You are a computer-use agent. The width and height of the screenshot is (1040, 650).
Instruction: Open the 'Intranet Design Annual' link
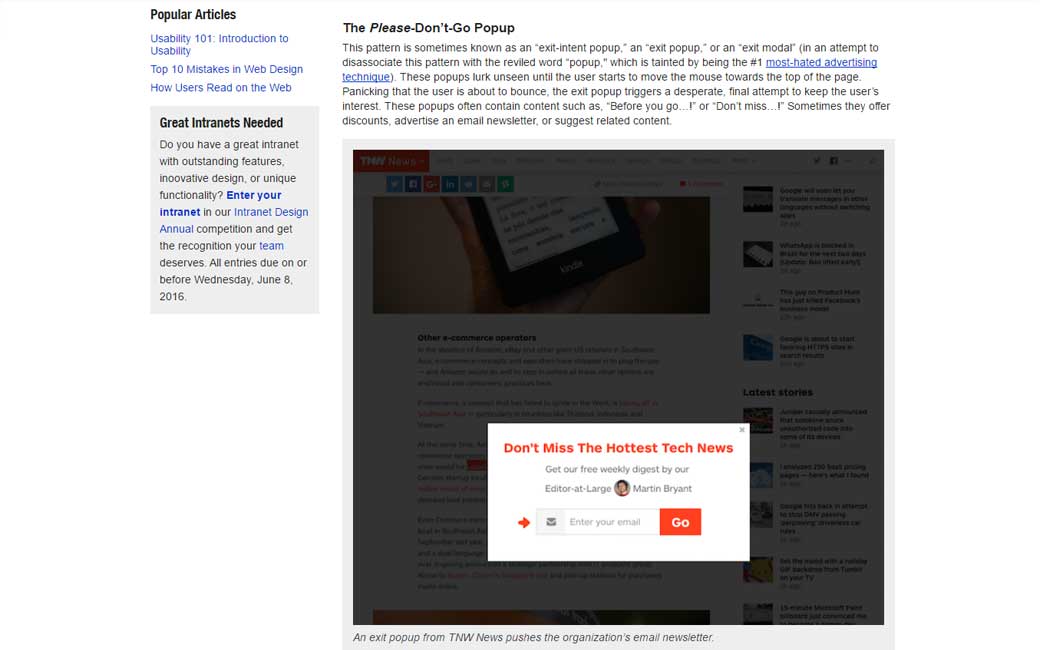pos(233,220)
